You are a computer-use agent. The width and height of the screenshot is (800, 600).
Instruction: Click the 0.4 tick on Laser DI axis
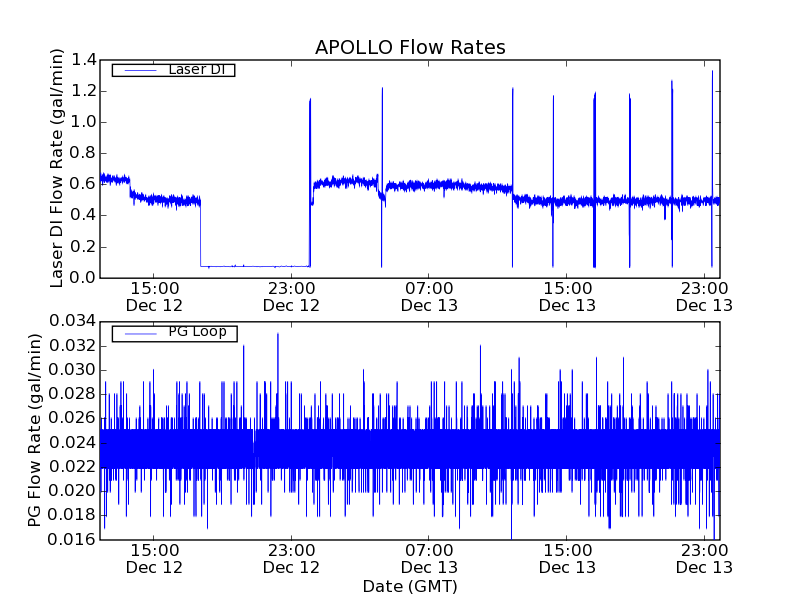(x=83, y=215)
